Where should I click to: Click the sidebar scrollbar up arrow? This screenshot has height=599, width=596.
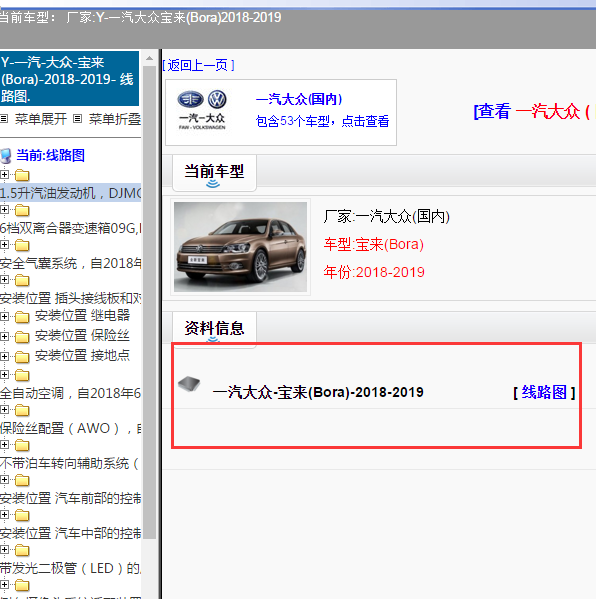click(149, 58)
